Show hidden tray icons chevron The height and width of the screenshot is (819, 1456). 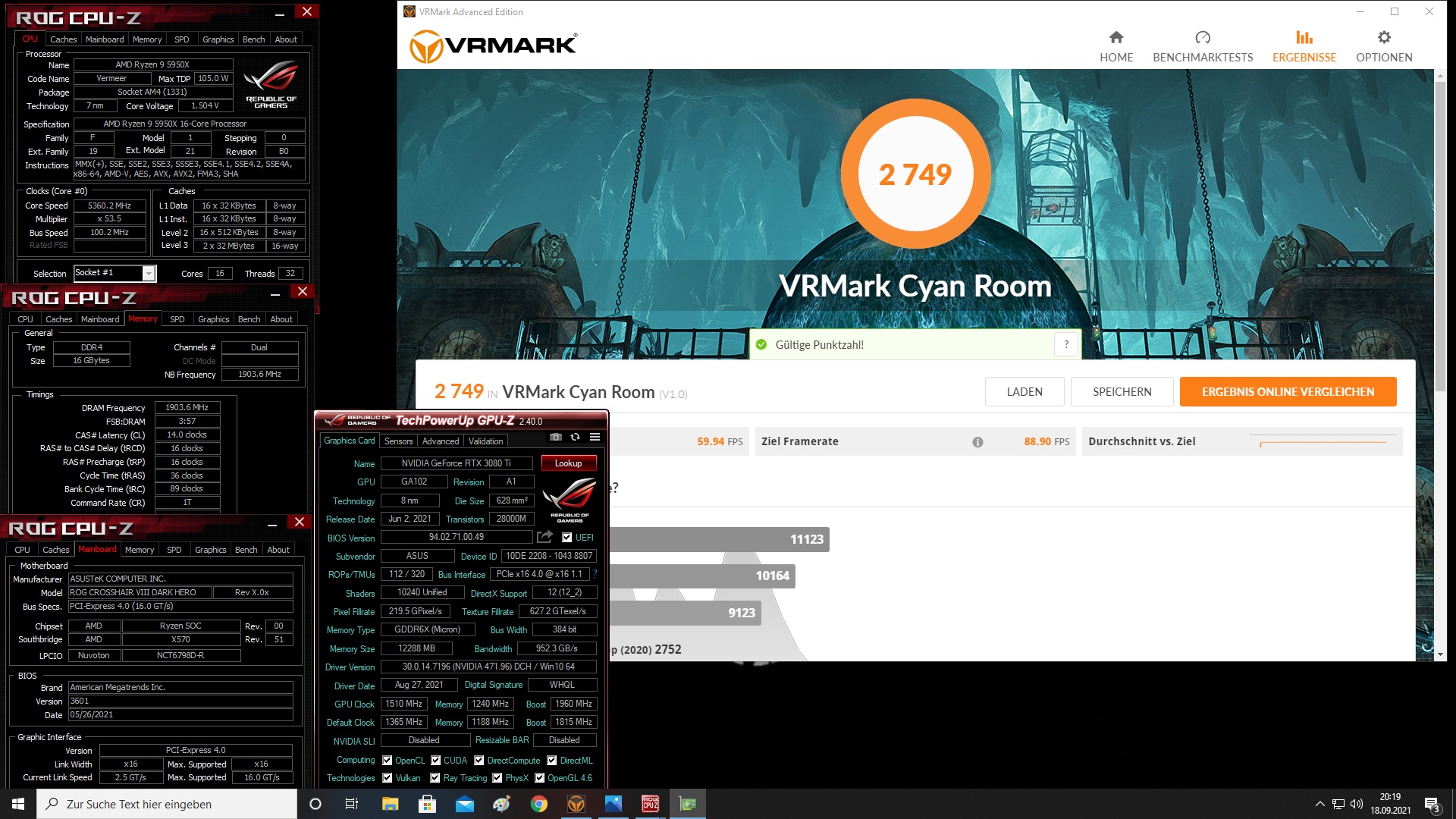[x=1319, y=804]
